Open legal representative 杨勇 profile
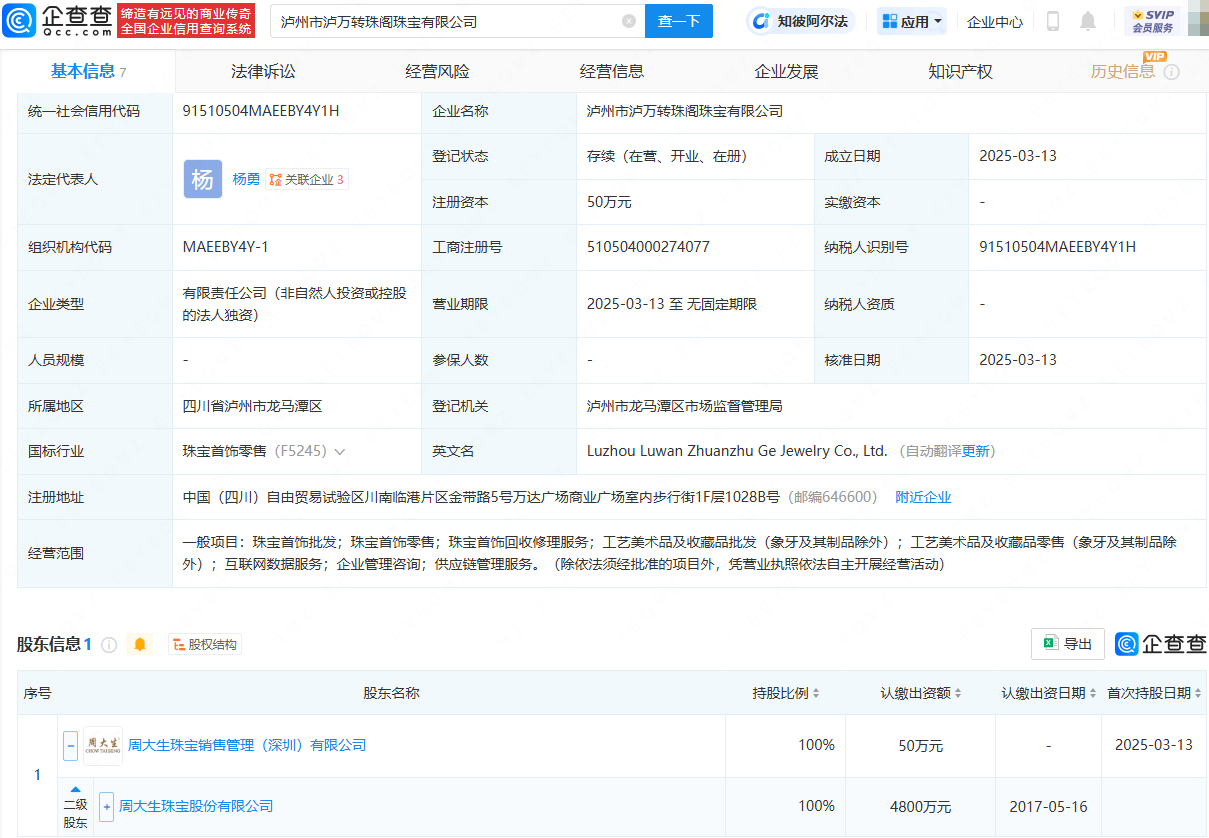Screen dimensions: 1209x838 coord(246,179)
